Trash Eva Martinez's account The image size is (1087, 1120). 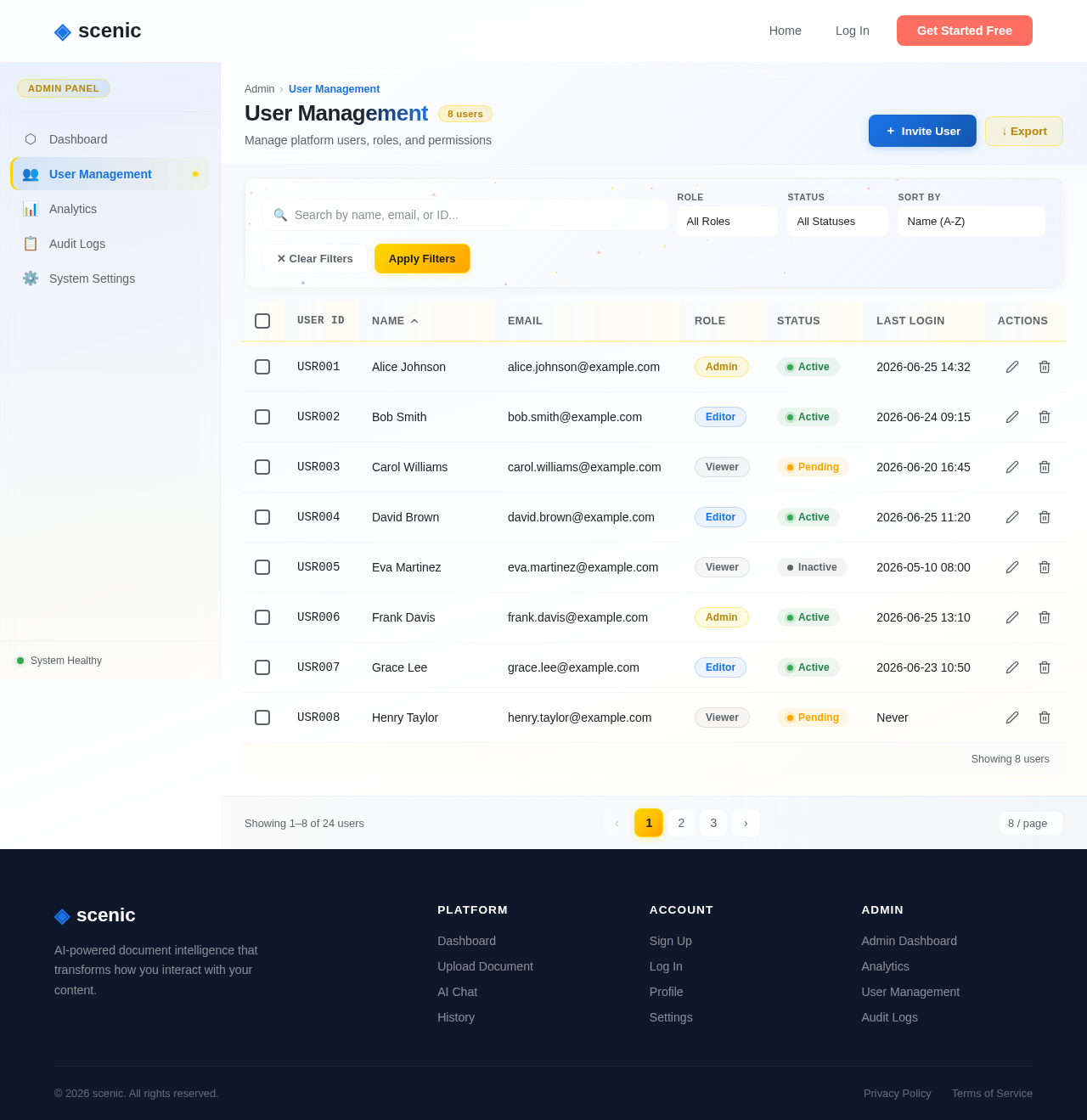[1045, 567]
